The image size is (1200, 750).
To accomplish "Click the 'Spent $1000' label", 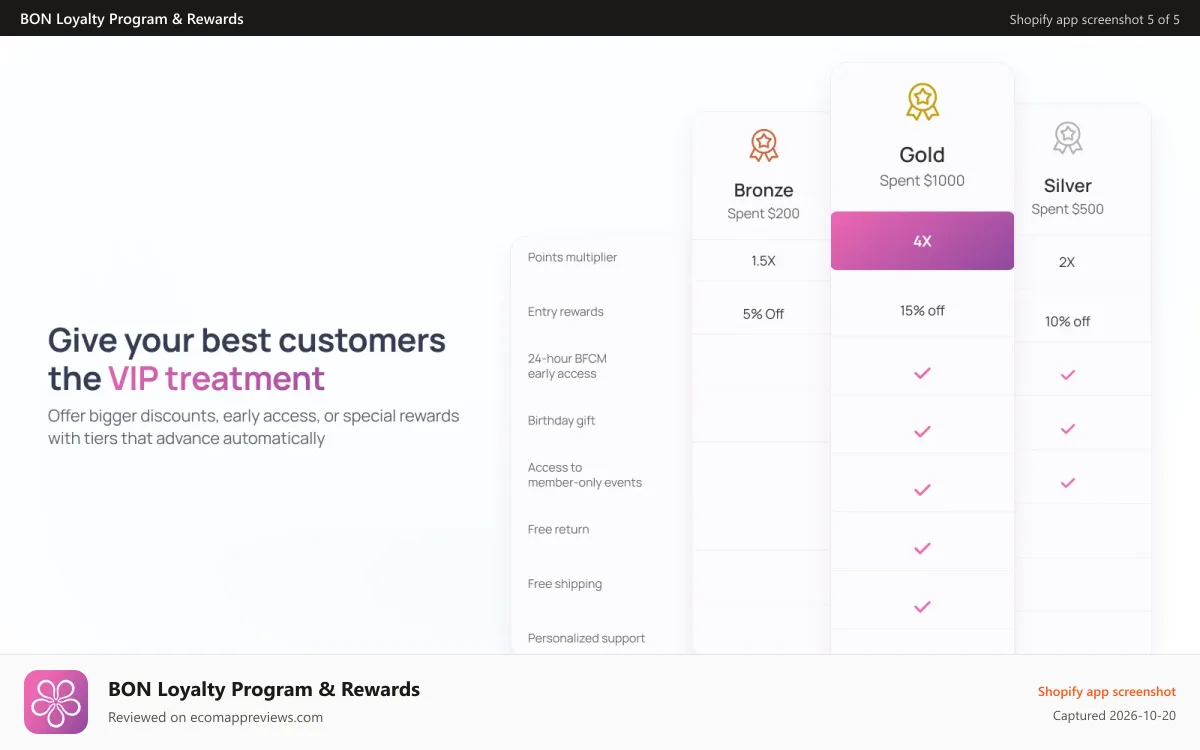I will point(922,181).
